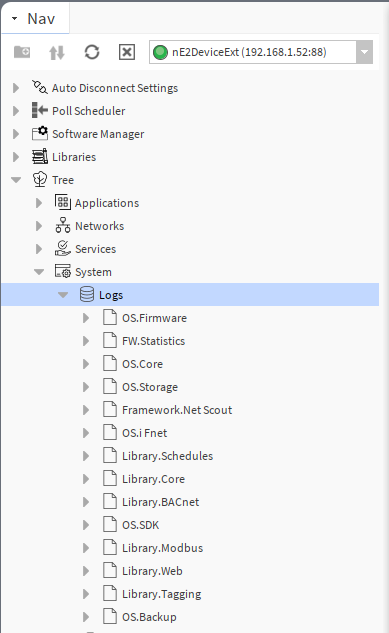Select the Software Manager tree item
This screenshot has height=633, width=389.
point(98,134)
